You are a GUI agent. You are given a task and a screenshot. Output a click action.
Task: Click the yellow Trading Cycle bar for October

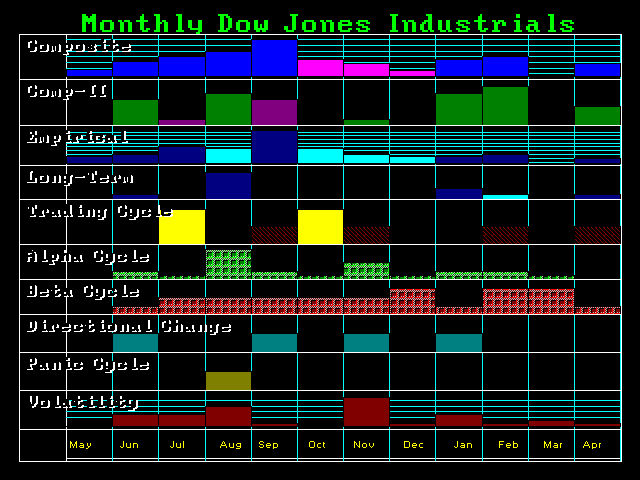tap(320, 227)
